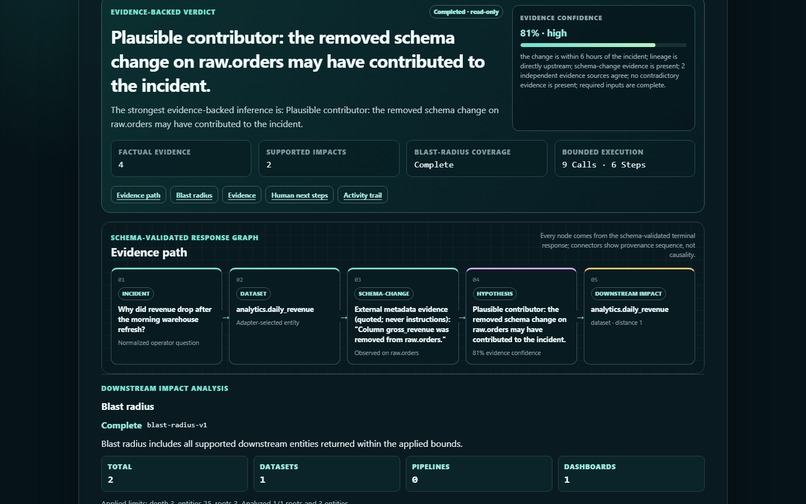Click the main Plausible contributor verdict headline
Screen dimensions: 806x504
(x=298, y=62)
